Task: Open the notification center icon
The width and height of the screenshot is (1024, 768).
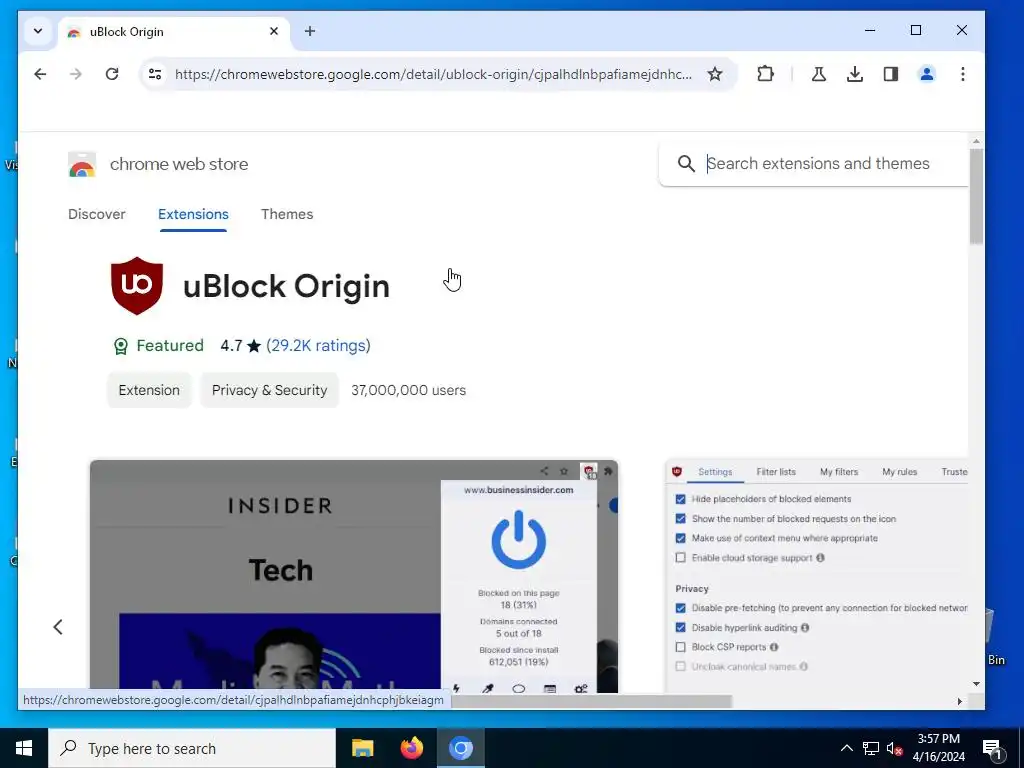Action: coord(992,748)
